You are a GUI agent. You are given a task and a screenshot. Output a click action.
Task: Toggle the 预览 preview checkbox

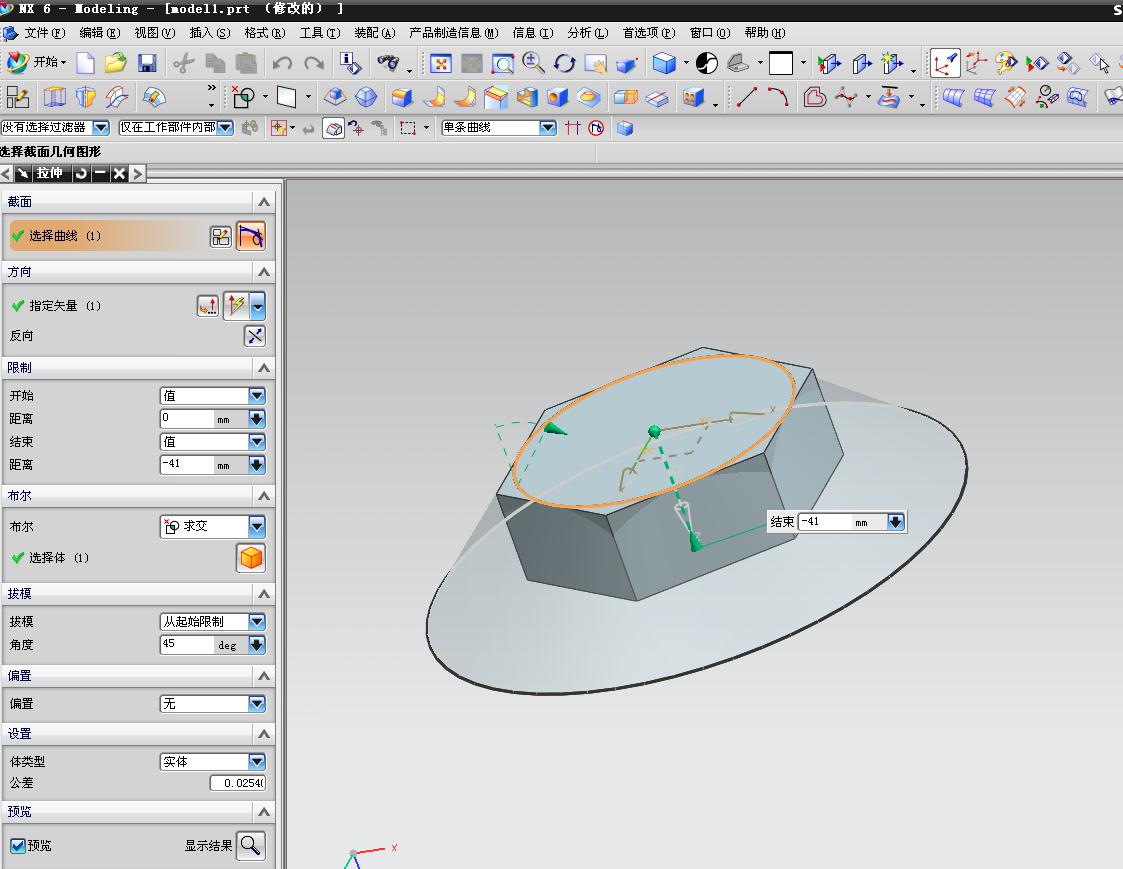[17, 846]
